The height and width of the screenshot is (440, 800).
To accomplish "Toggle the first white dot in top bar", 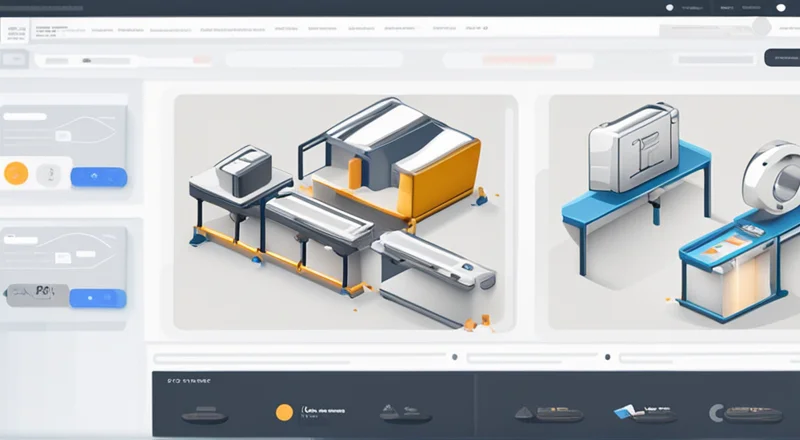I will 669,8.
